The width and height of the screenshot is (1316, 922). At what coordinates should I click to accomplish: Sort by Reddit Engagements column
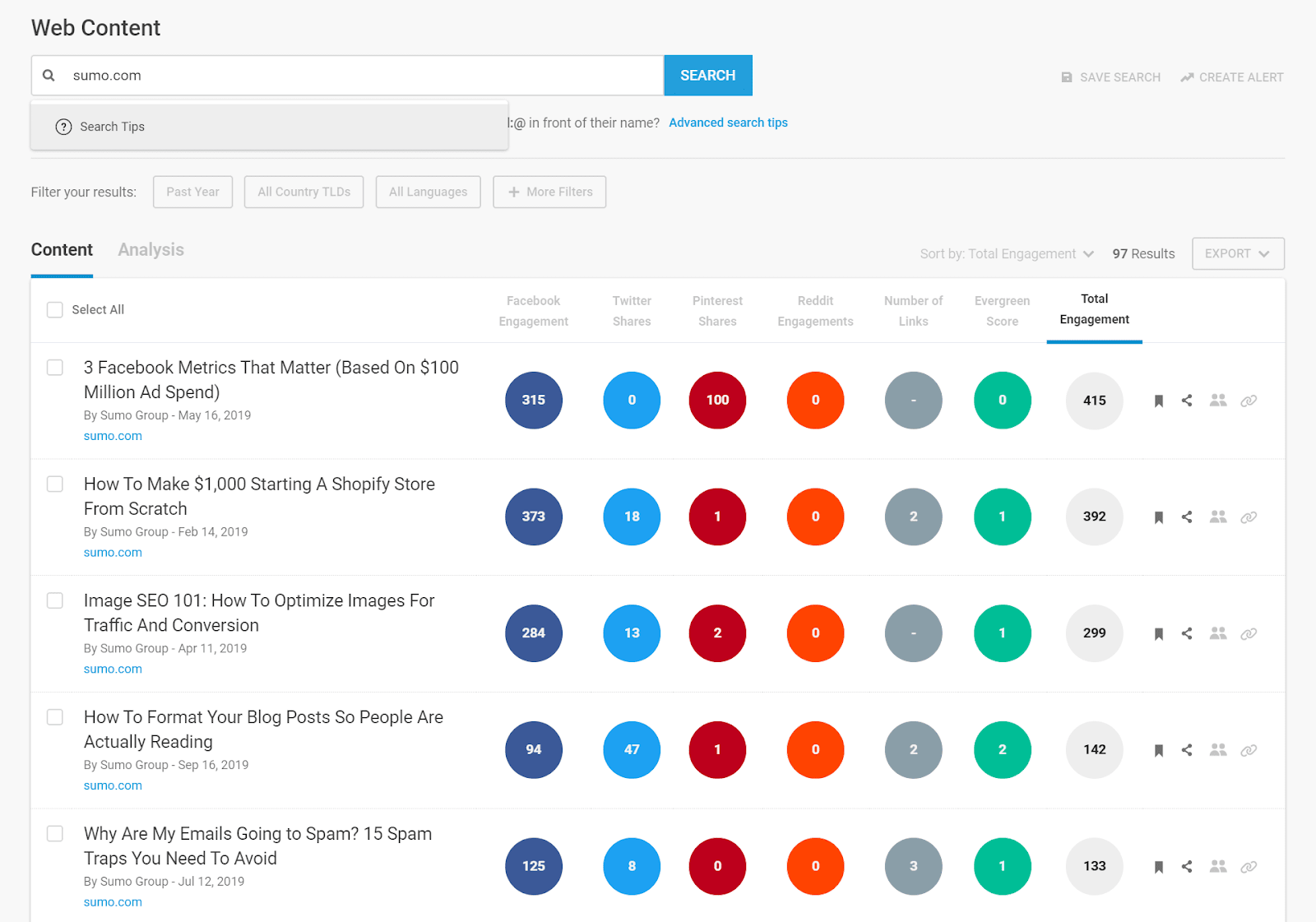coord(815,311)
